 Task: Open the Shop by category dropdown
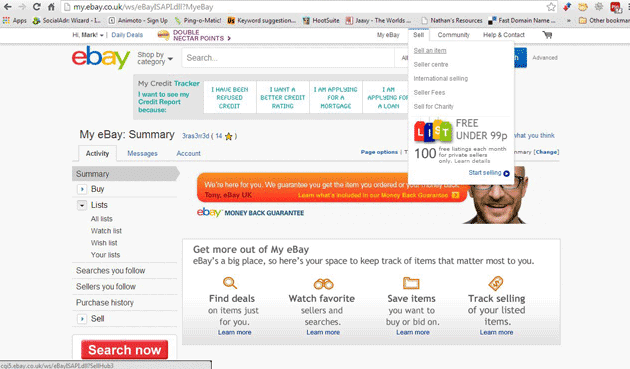coord(155,58)
